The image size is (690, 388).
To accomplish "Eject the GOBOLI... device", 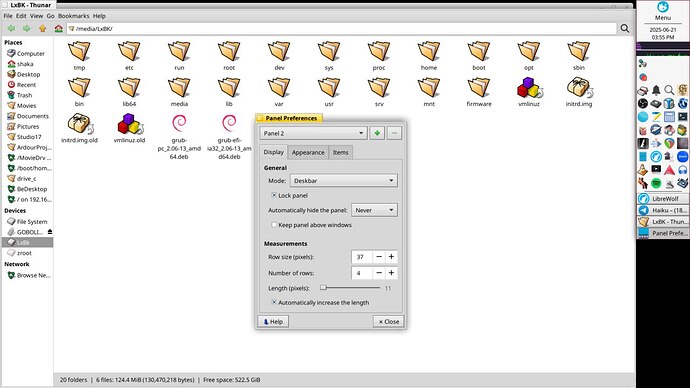I will [x=50, y=232].
